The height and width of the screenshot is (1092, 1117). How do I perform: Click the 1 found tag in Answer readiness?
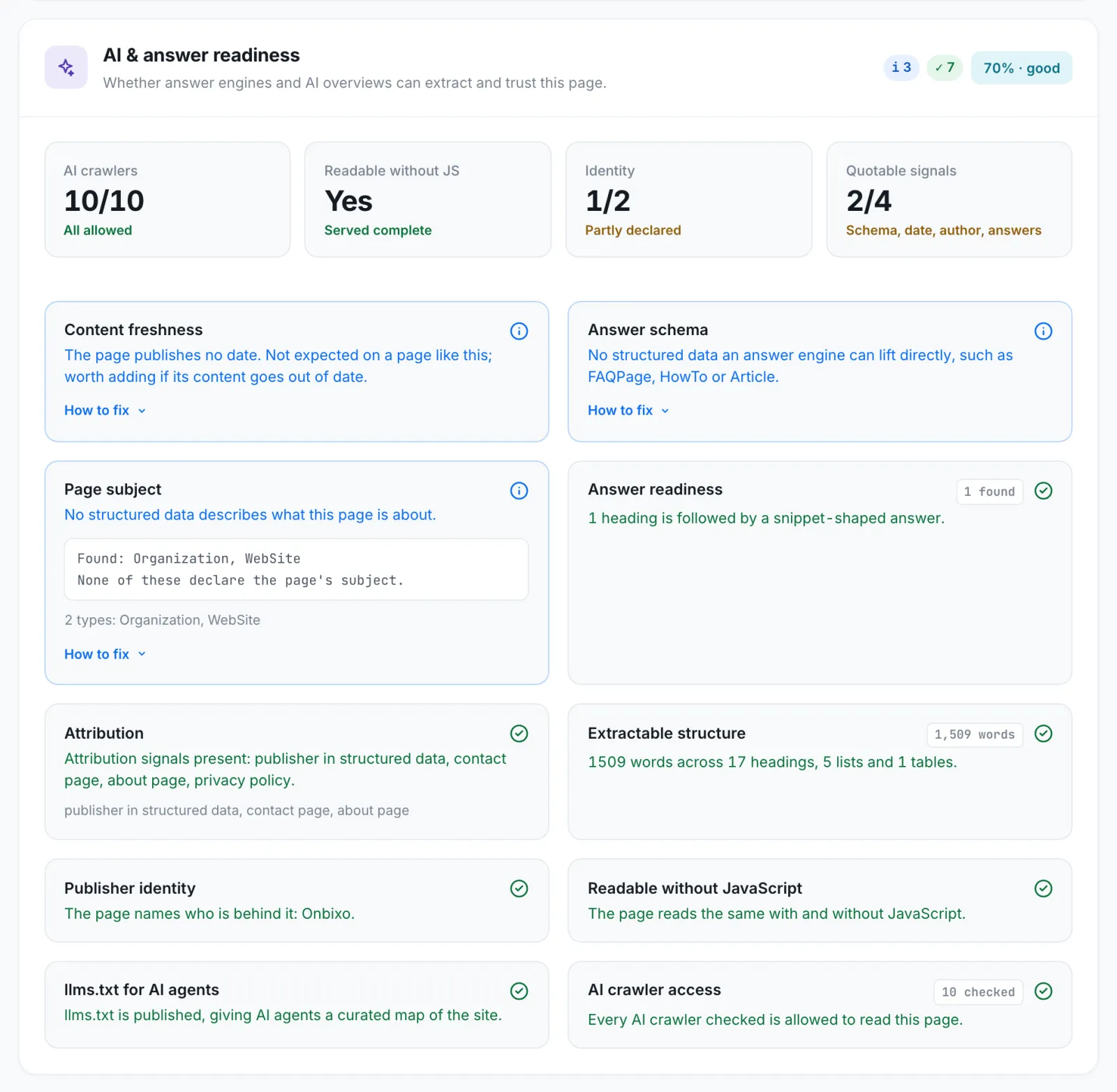coord(989,492)
